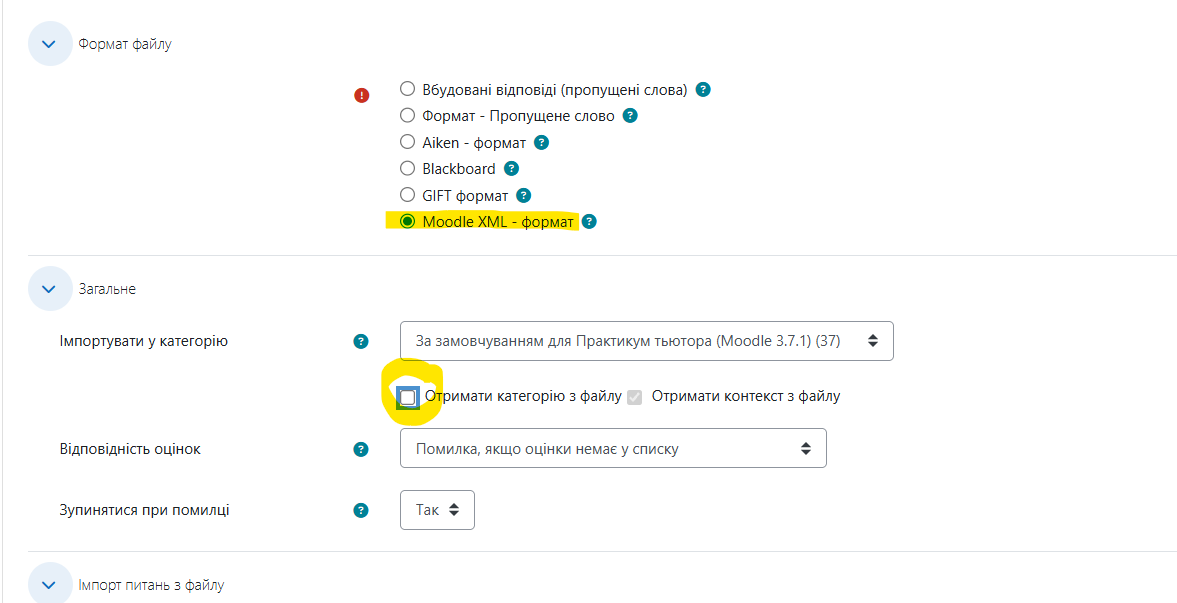Viewport: 1177px width, 603px height.
Task: Enable Отримати категорію з файлу checkbox
Action: [x=408, y=396]
